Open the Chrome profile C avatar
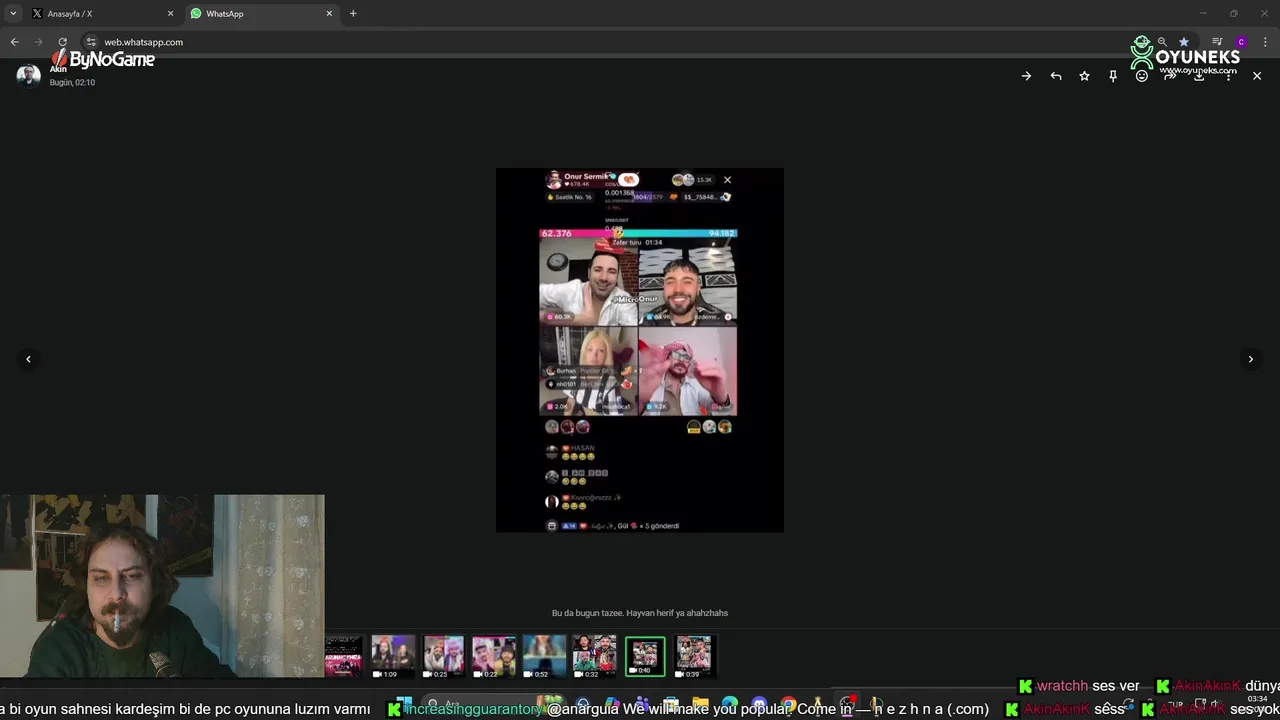The height and width of the screenshot is (720, 1280). [1241, 42]
